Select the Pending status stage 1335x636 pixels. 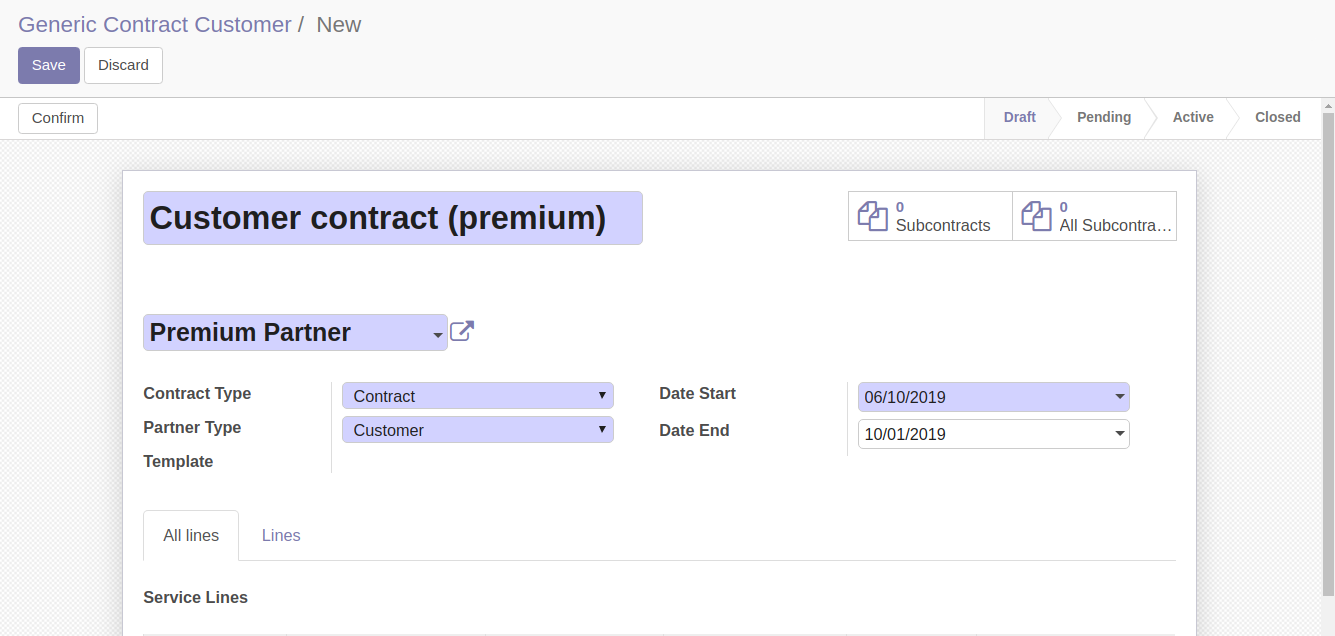pyautogui.click(x=1104, y=117)
